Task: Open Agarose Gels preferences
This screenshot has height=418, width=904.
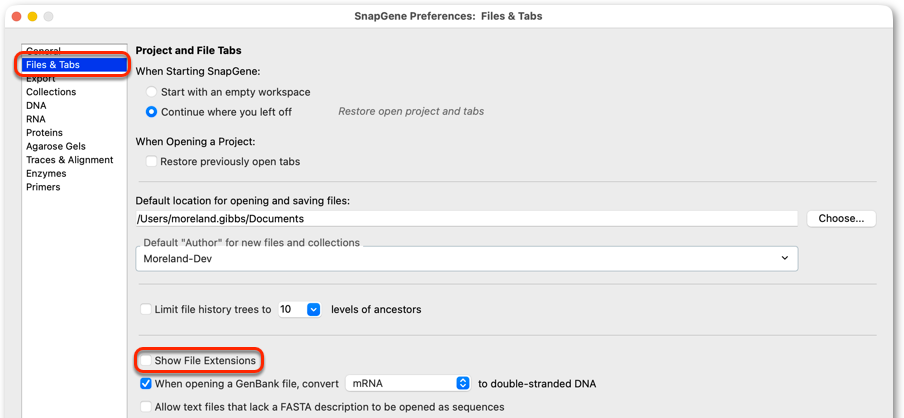Action: pos(56,146)
